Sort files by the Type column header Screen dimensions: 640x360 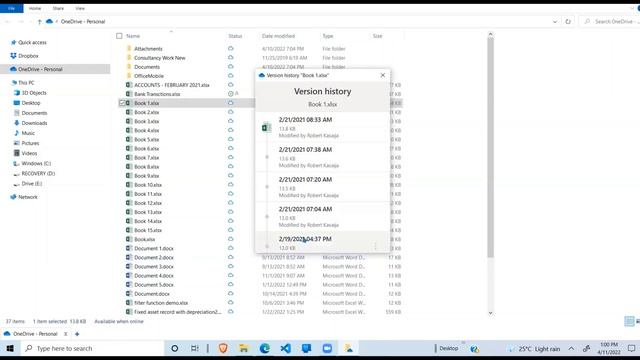328,36
